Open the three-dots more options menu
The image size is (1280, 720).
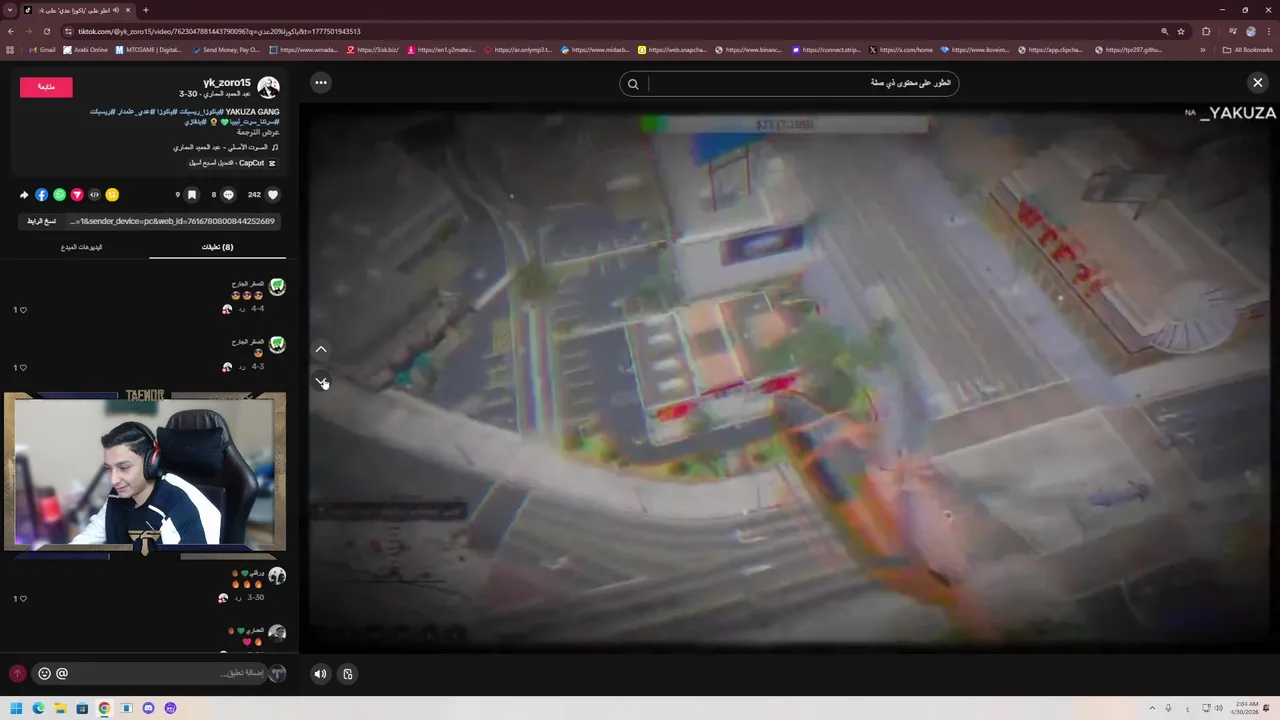(x=320, y=82)
